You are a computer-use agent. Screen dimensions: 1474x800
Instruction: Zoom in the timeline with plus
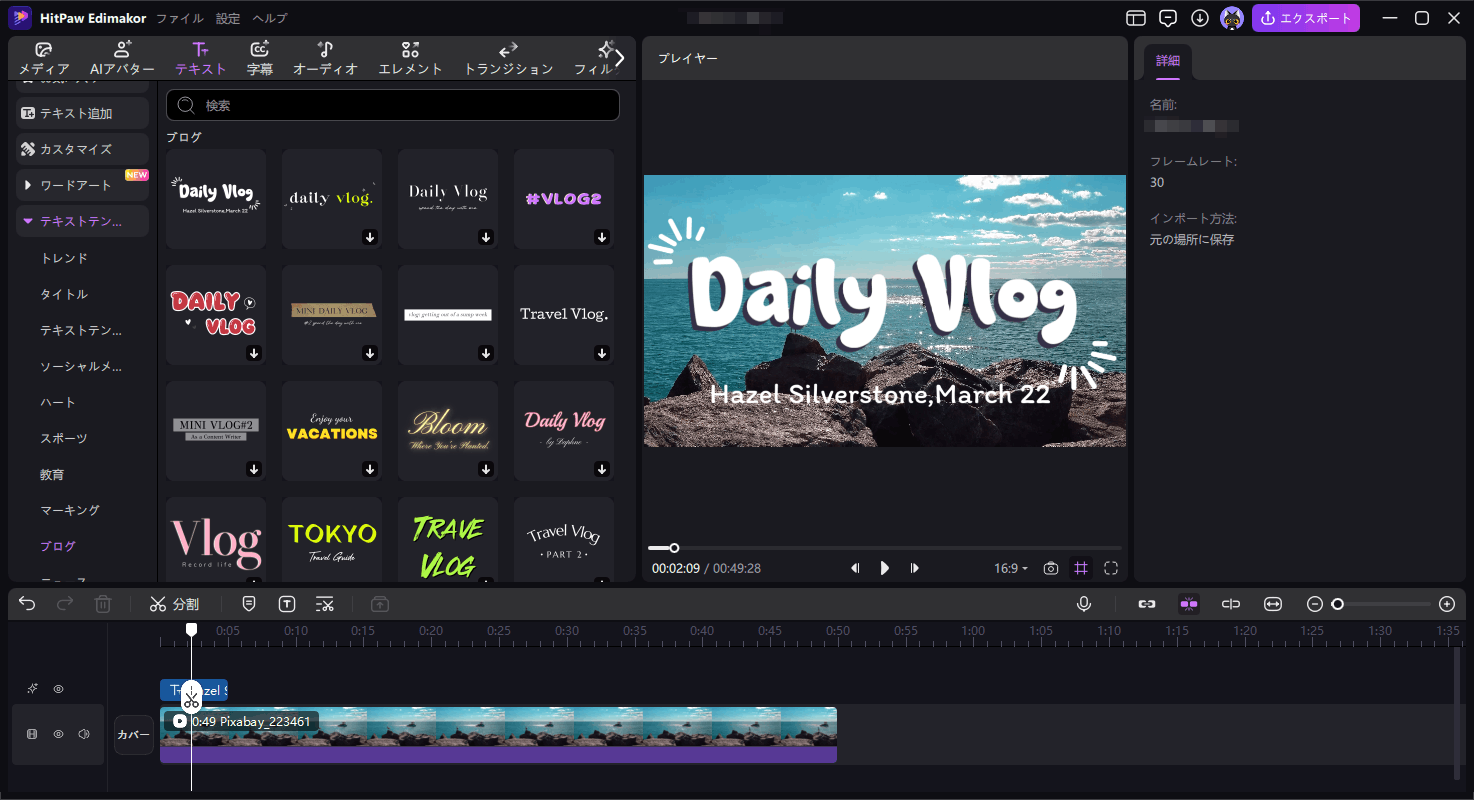1447,604
